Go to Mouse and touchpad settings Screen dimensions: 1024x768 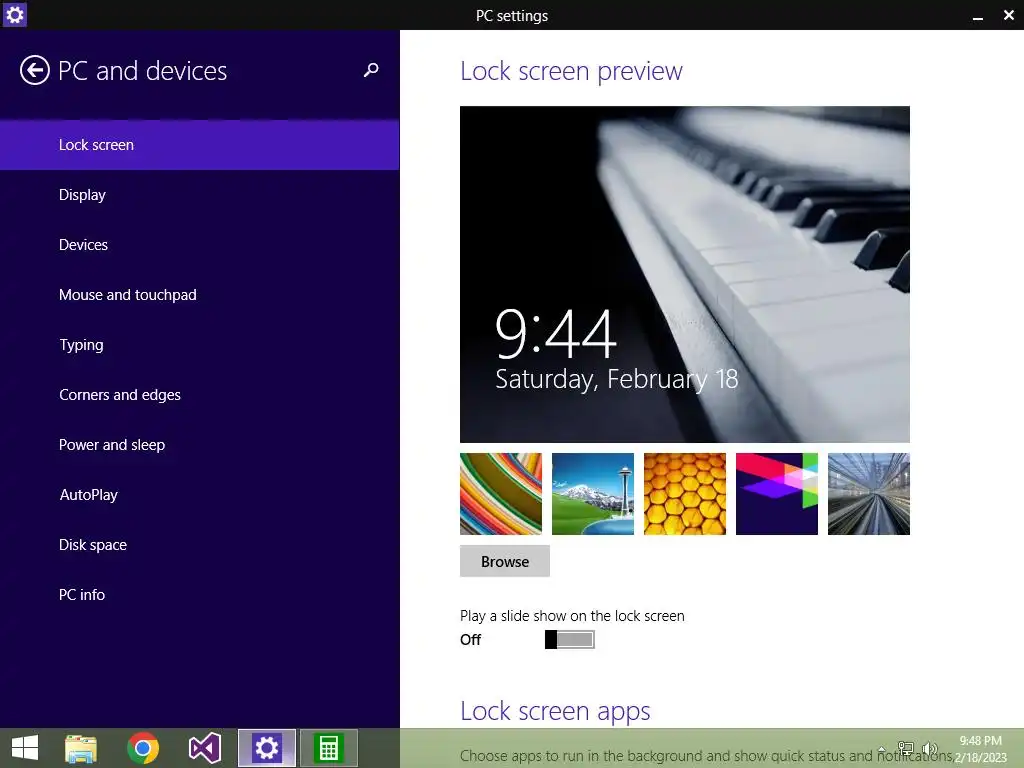(x=199, y=295)
